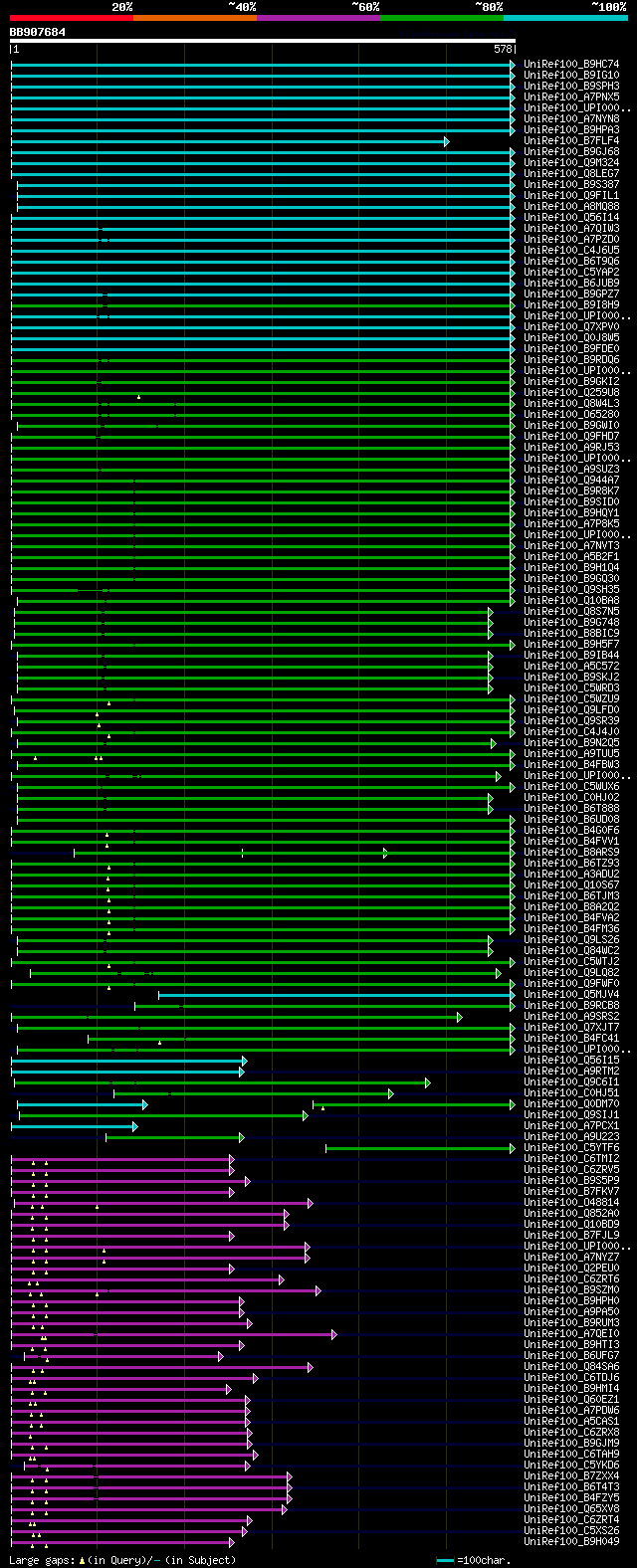The height and width of the screenshot is (1568, 637).
Task: Select the UniRef100_B8ARS9 label
Action: tap(571, 853)
